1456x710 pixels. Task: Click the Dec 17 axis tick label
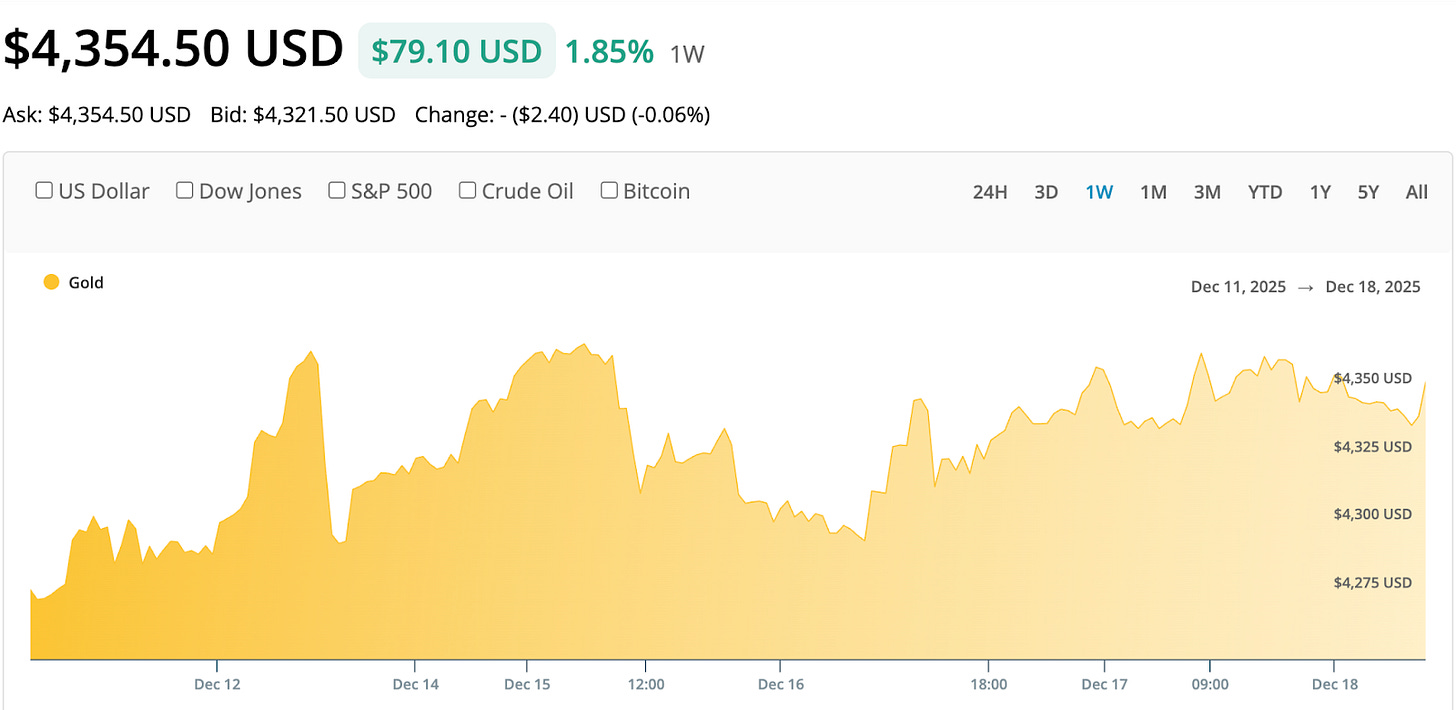pyautogui.click(x=1105, y=684)
